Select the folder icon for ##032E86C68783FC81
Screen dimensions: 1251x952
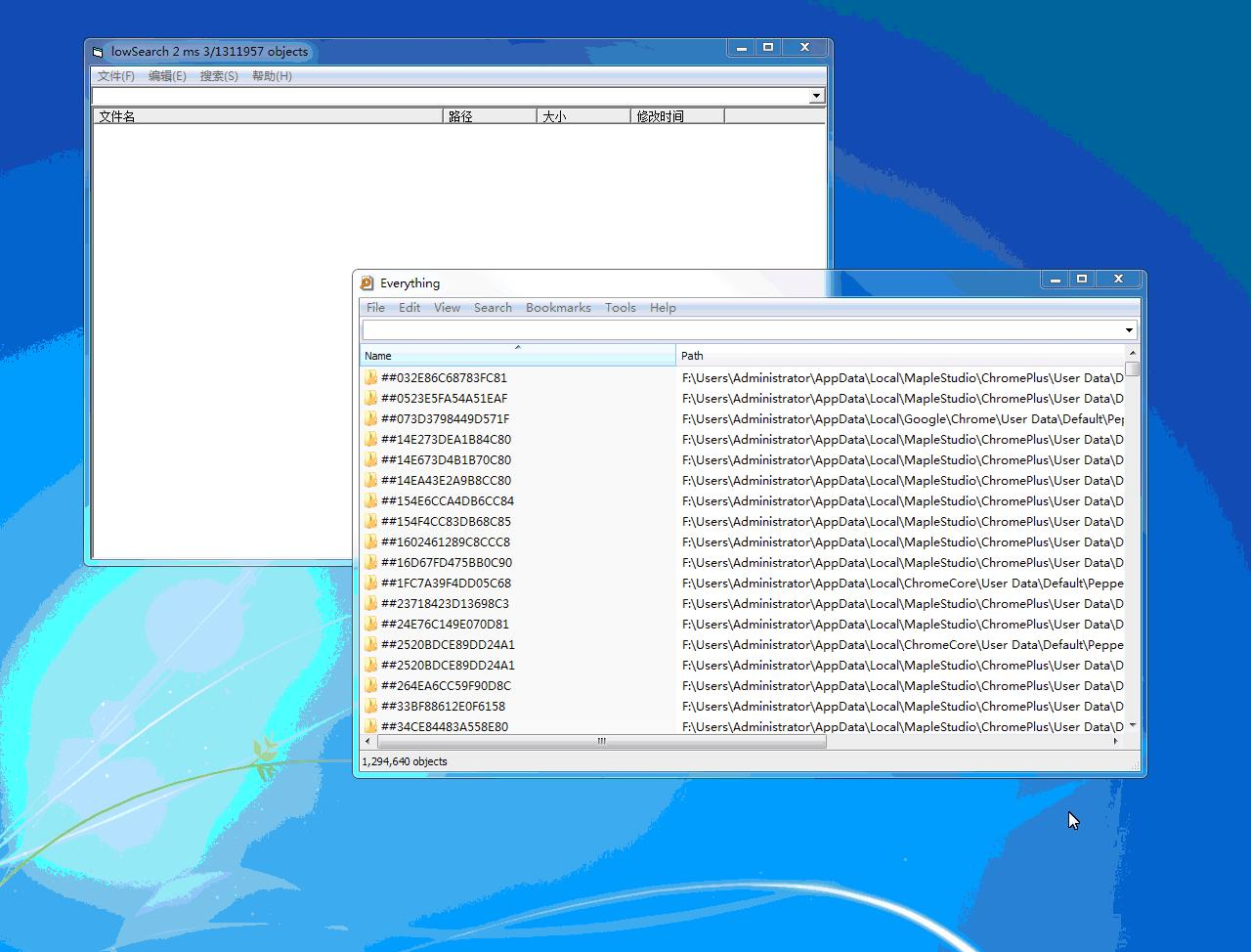pyautogui.click(x=370, y=378)
